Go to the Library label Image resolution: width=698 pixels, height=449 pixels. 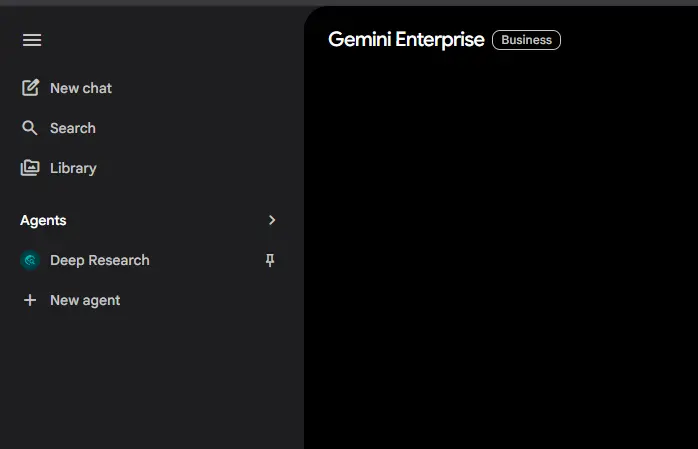click(73, 168)
